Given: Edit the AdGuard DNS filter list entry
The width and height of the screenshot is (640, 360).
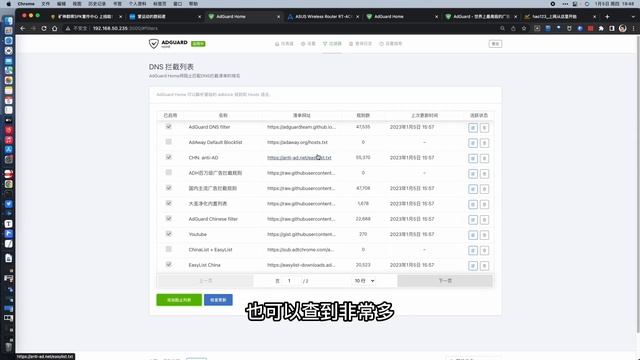Looking at the screenshot, I should 473,128.
